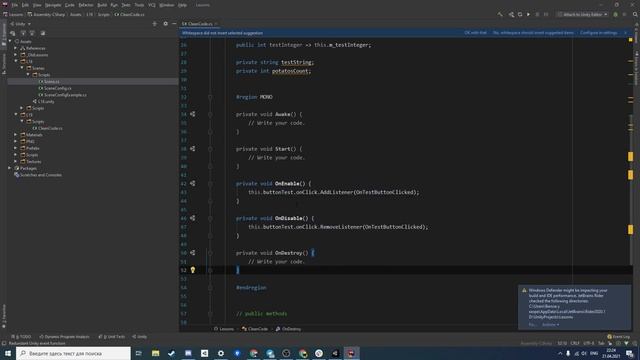Click the yellow light bulb quick-fix icon
The height and width of the screenshot is (360, 640).
click(x=193, y=270)
